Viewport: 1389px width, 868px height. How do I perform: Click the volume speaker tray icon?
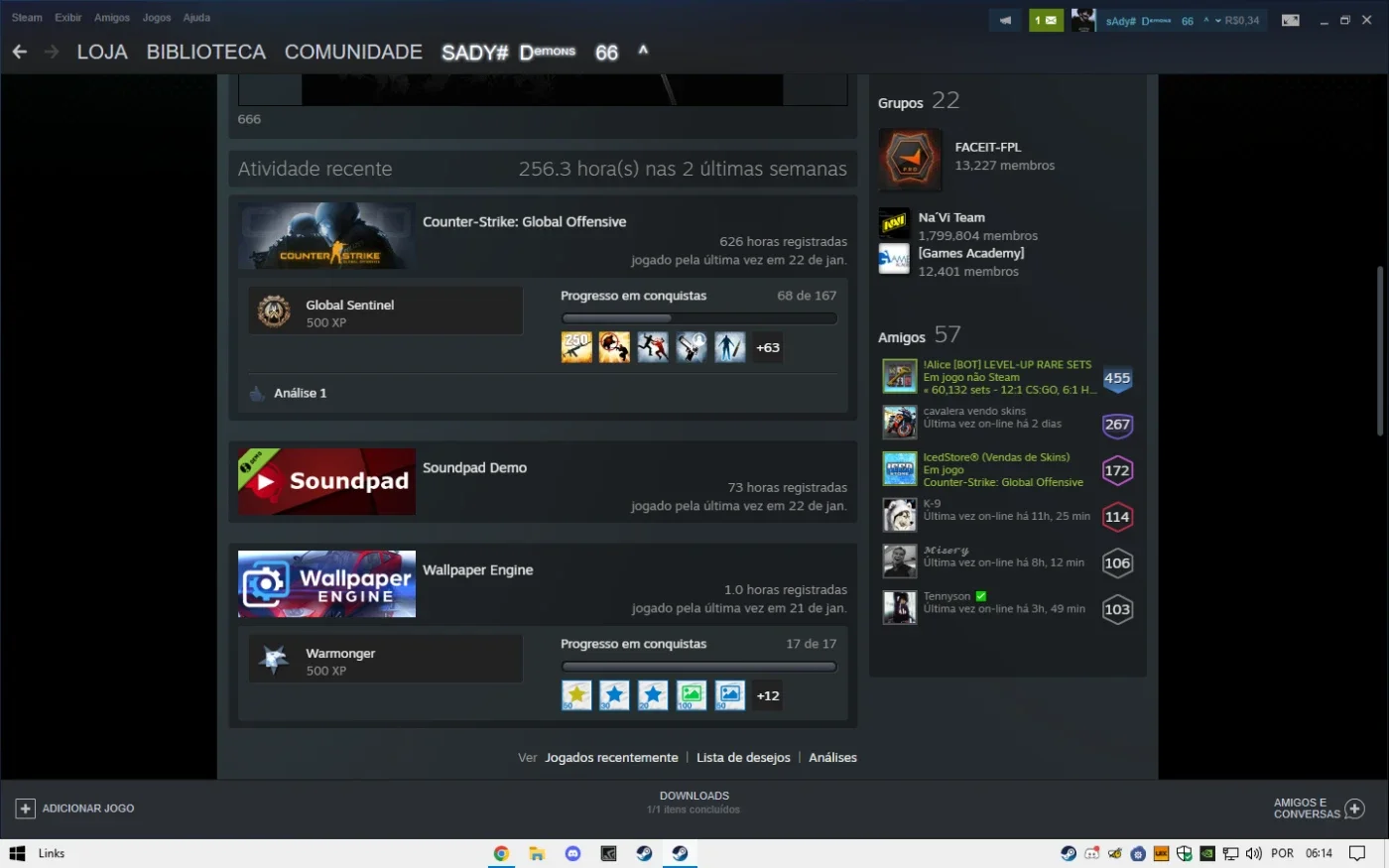[1254, 853]
